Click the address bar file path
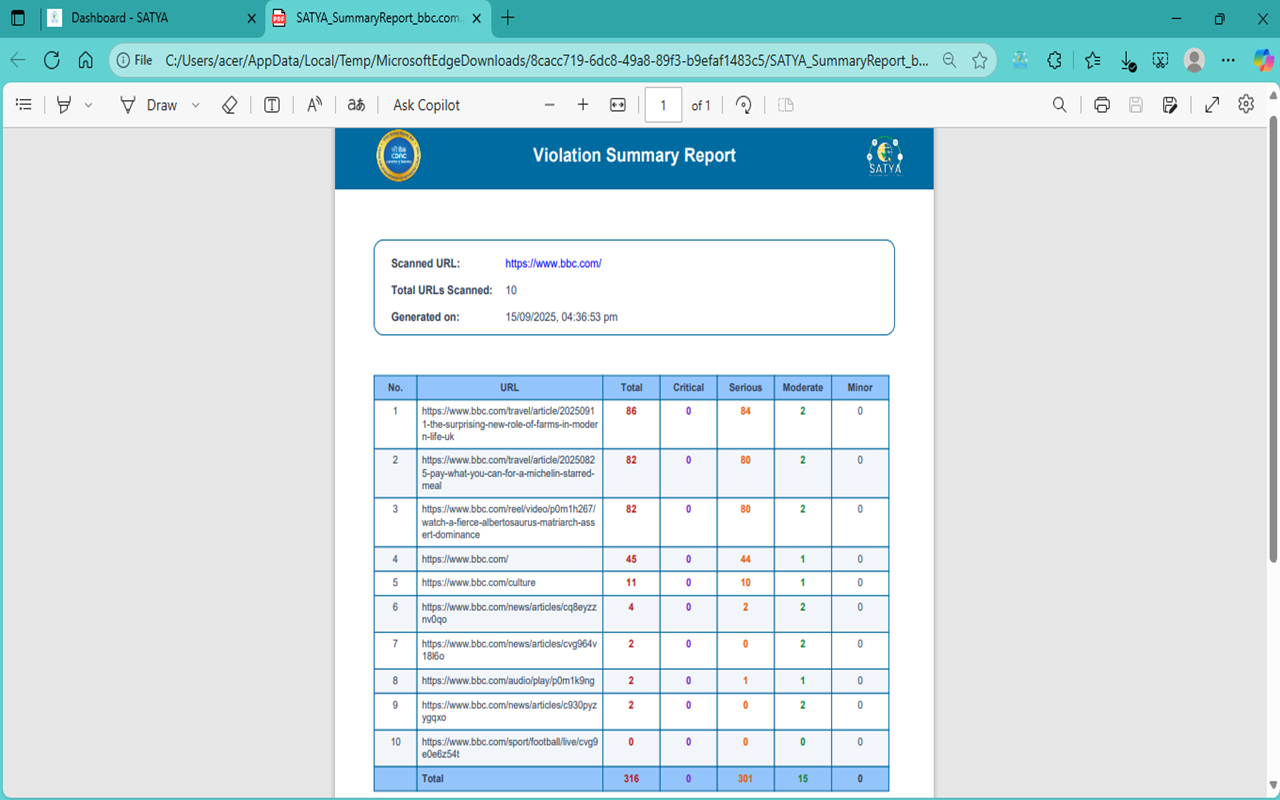1280x800 pixels. point(547,60)
